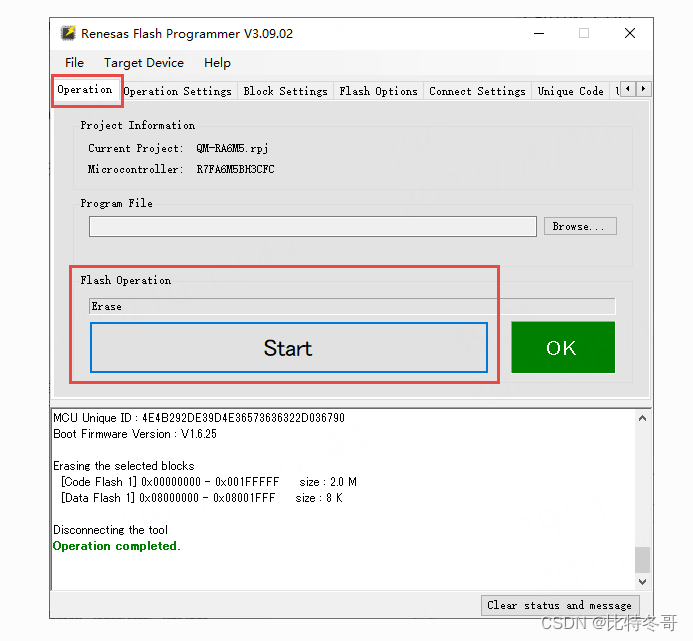Click the Operation completed message
This screenshot has width=693, height=641.
click(117, 546)
